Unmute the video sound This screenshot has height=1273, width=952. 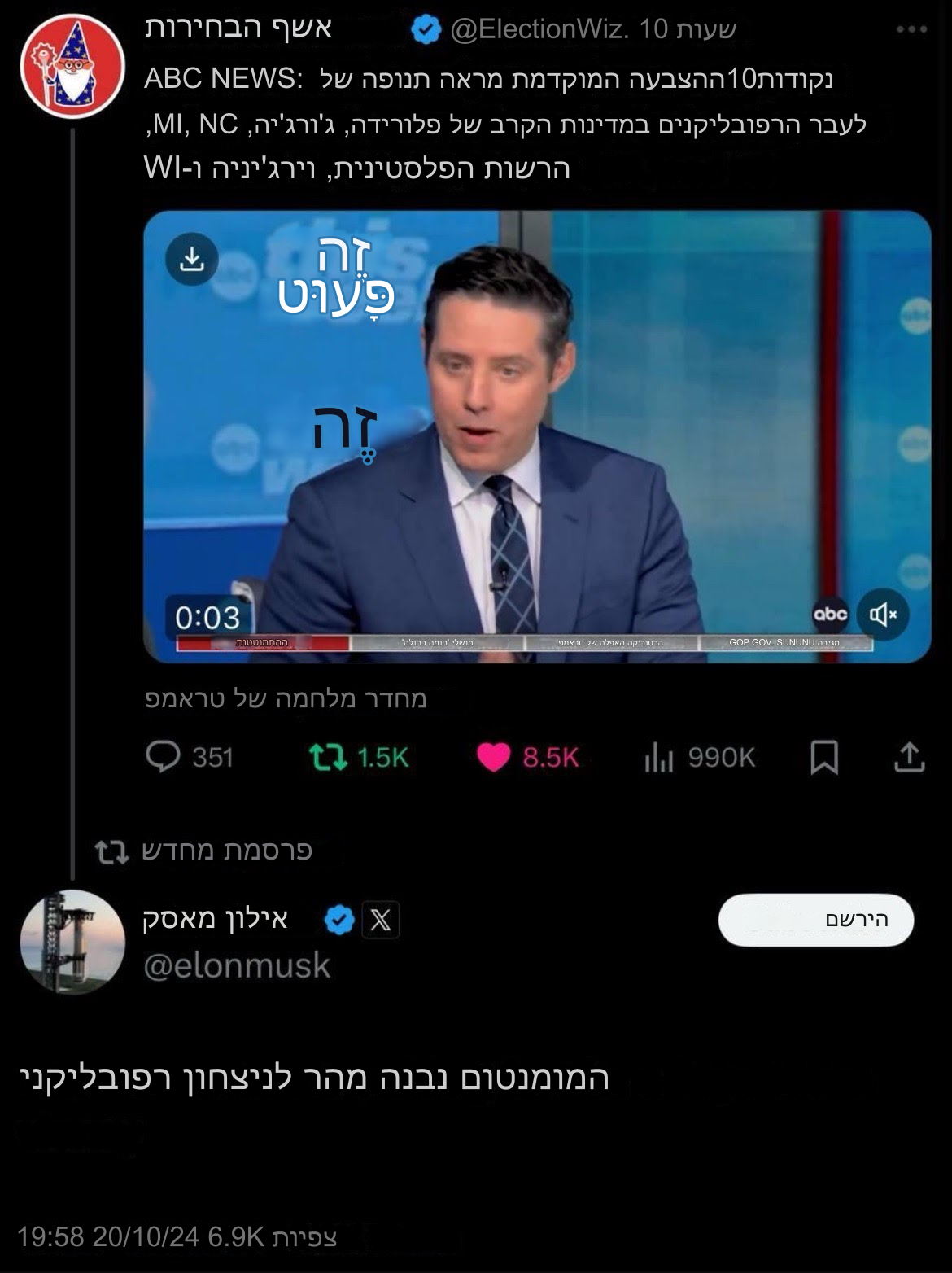click(x=883, y=615)
